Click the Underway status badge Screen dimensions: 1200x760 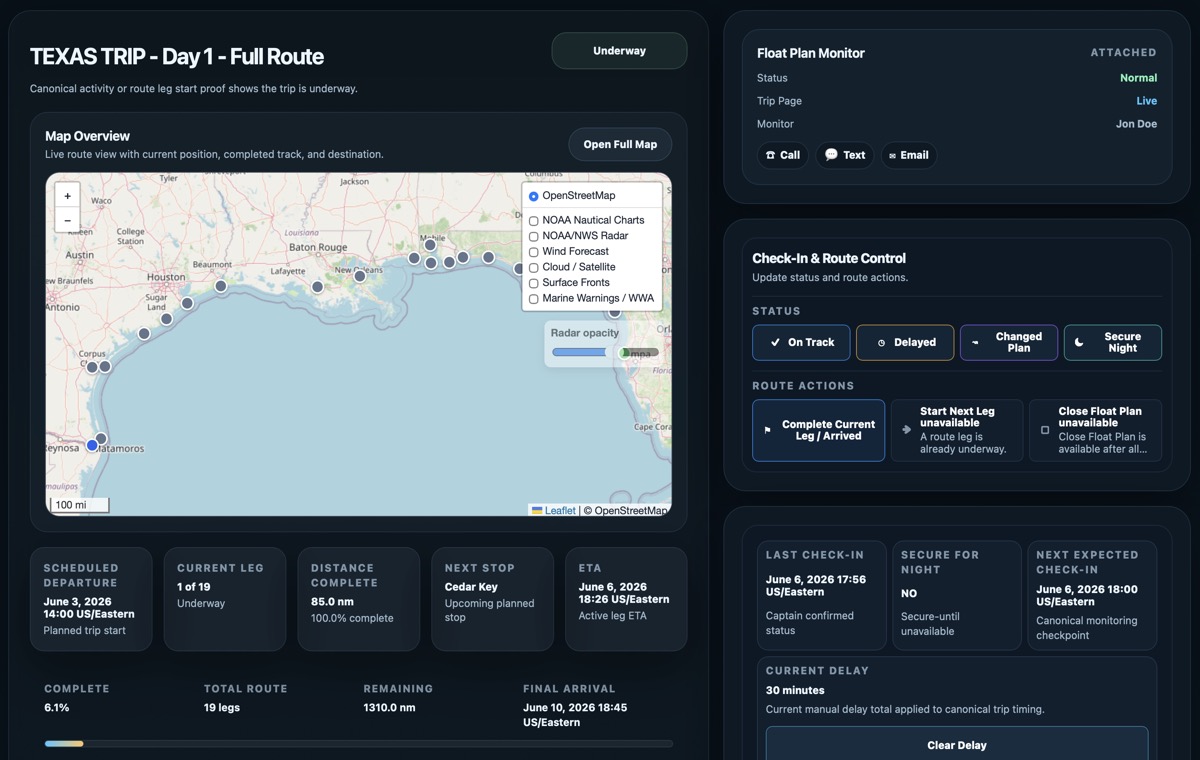[619, 51]
